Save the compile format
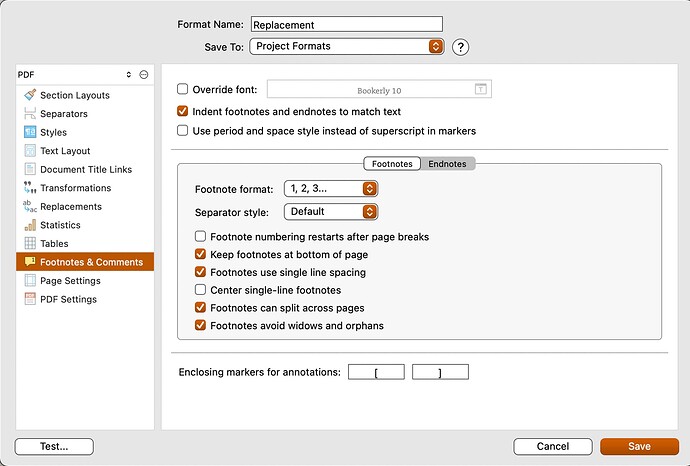 point(639,446)
